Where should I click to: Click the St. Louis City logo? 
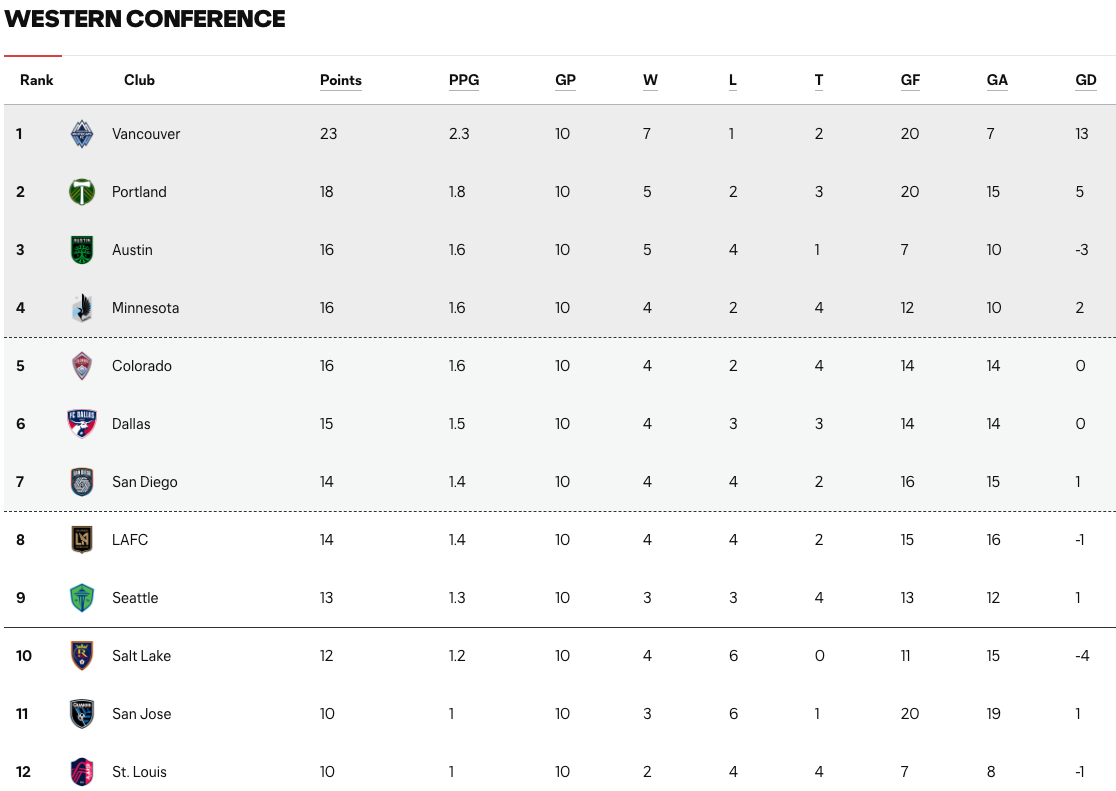[x=81, y=772]
